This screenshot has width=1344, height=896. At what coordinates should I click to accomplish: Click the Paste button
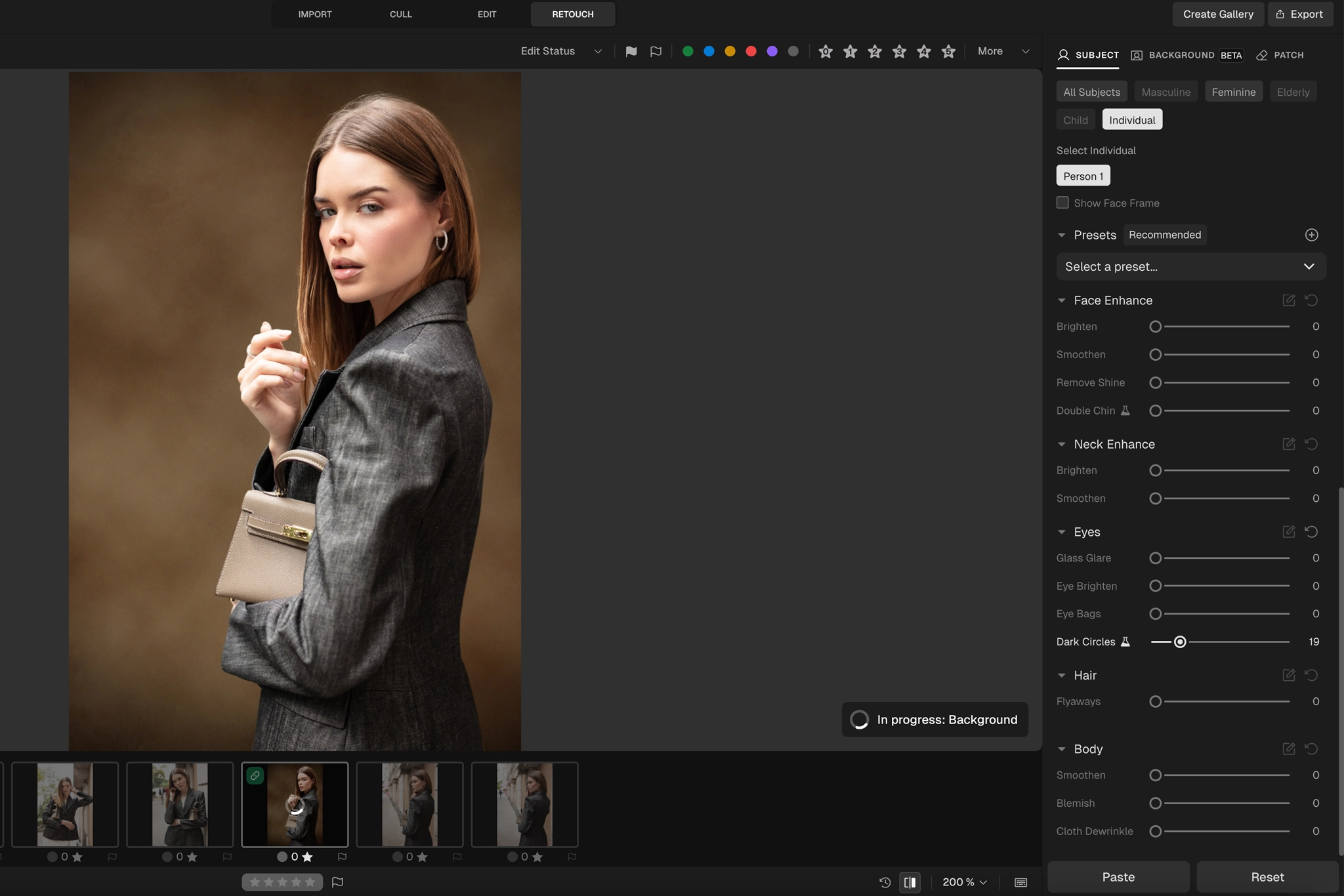coord(1118,877)
